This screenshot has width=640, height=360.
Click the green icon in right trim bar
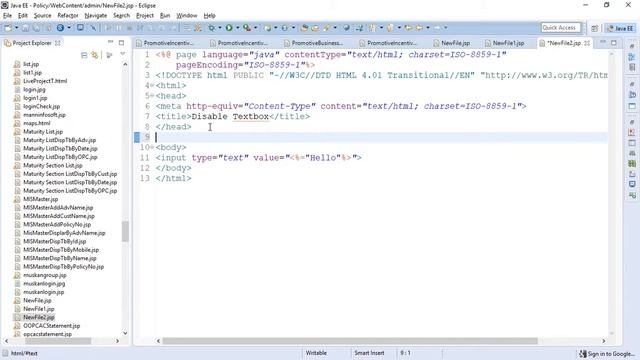[632, 163]
